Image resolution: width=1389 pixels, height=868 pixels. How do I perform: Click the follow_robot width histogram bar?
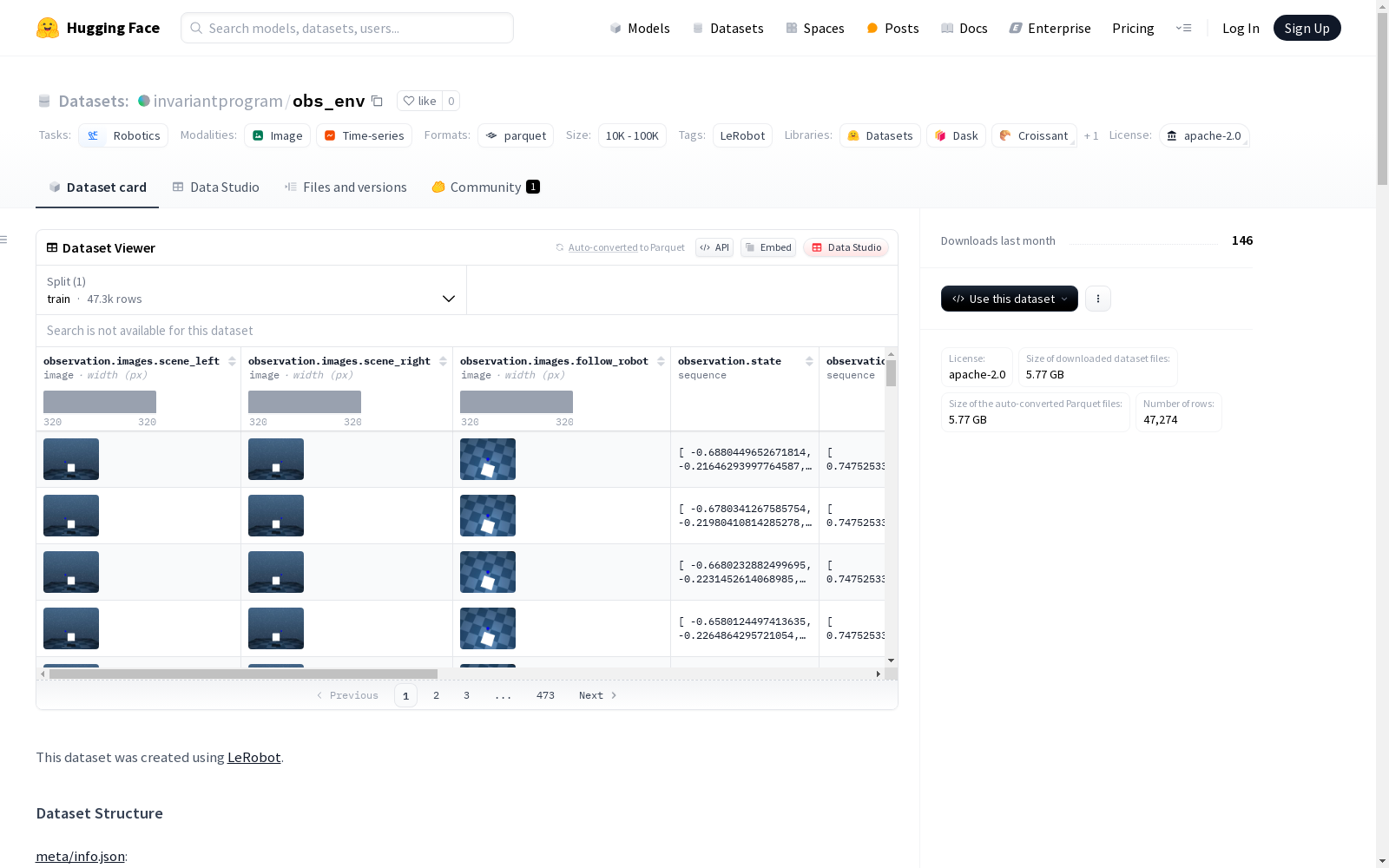click(517, 402)
